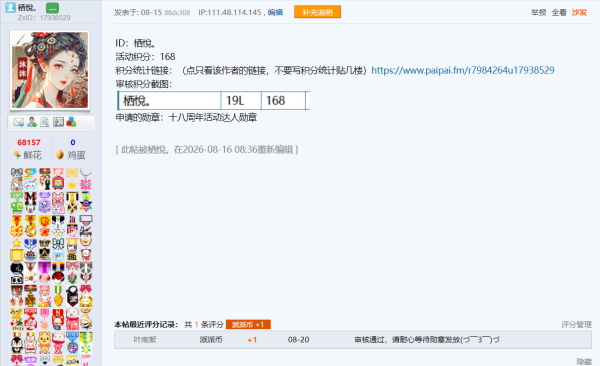Viewport: 600px width, 366px height.
Task: Click the green three-dots button beside username
Action: click(x=52, y=8)
